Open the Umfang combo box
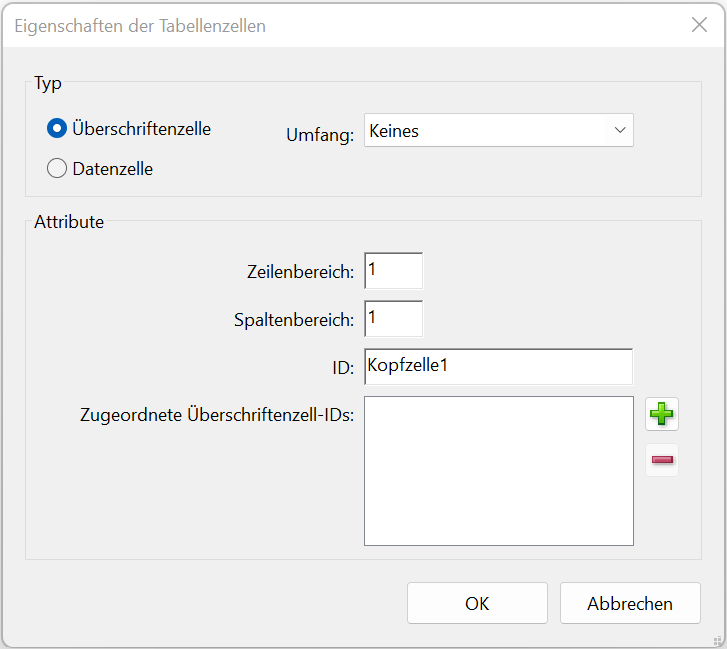 498,130
